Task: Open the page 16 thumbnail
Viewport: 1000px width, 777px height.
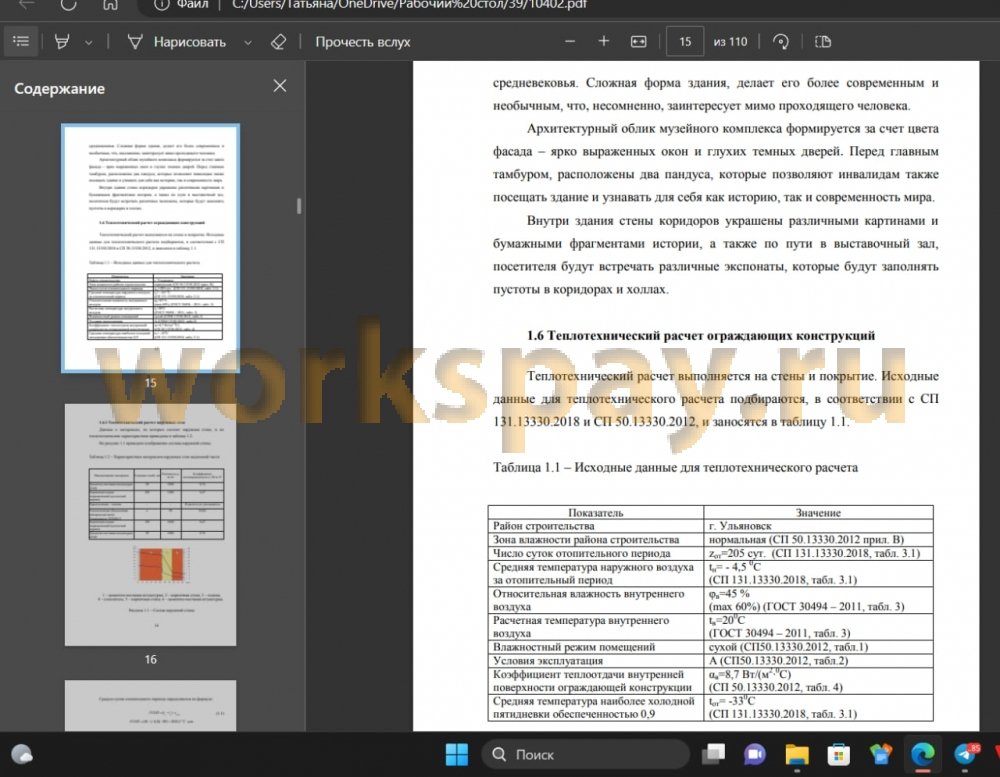Action: pyautogui.click(x=151, y=524)
